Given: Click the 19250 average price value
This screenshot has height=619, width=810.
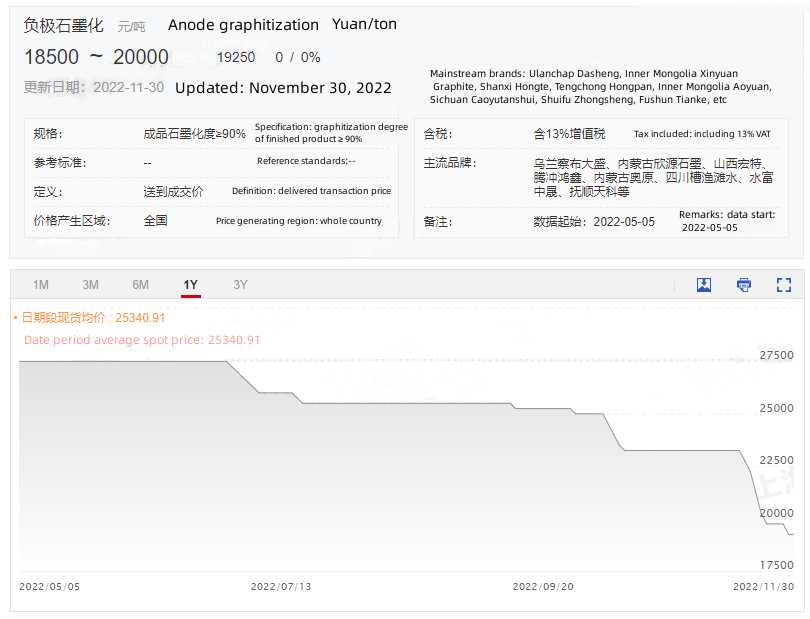Looking at the screenshot, I should click(x=236, y=58).
